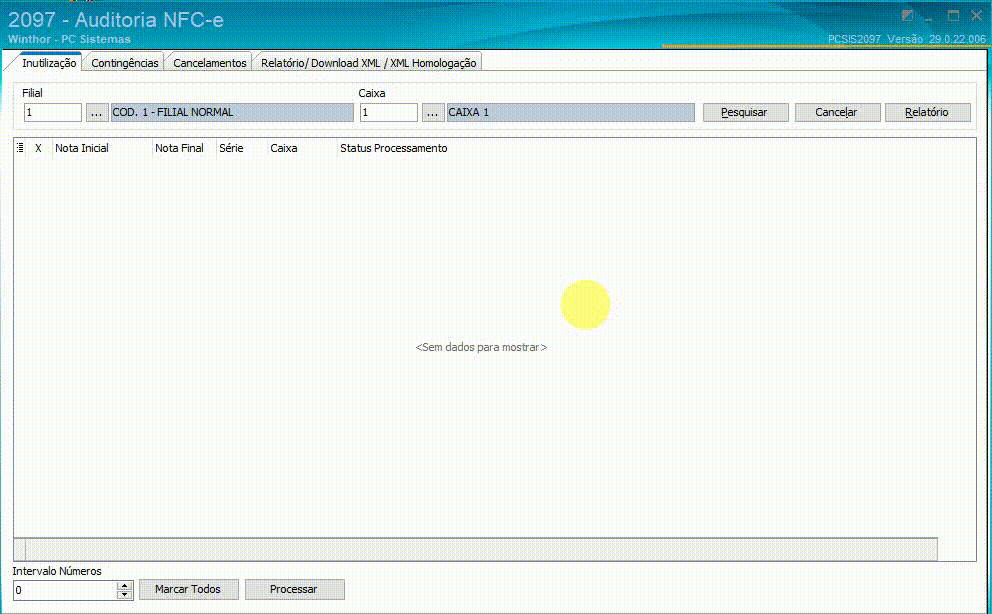Click the X selection column header

point(39,148)
